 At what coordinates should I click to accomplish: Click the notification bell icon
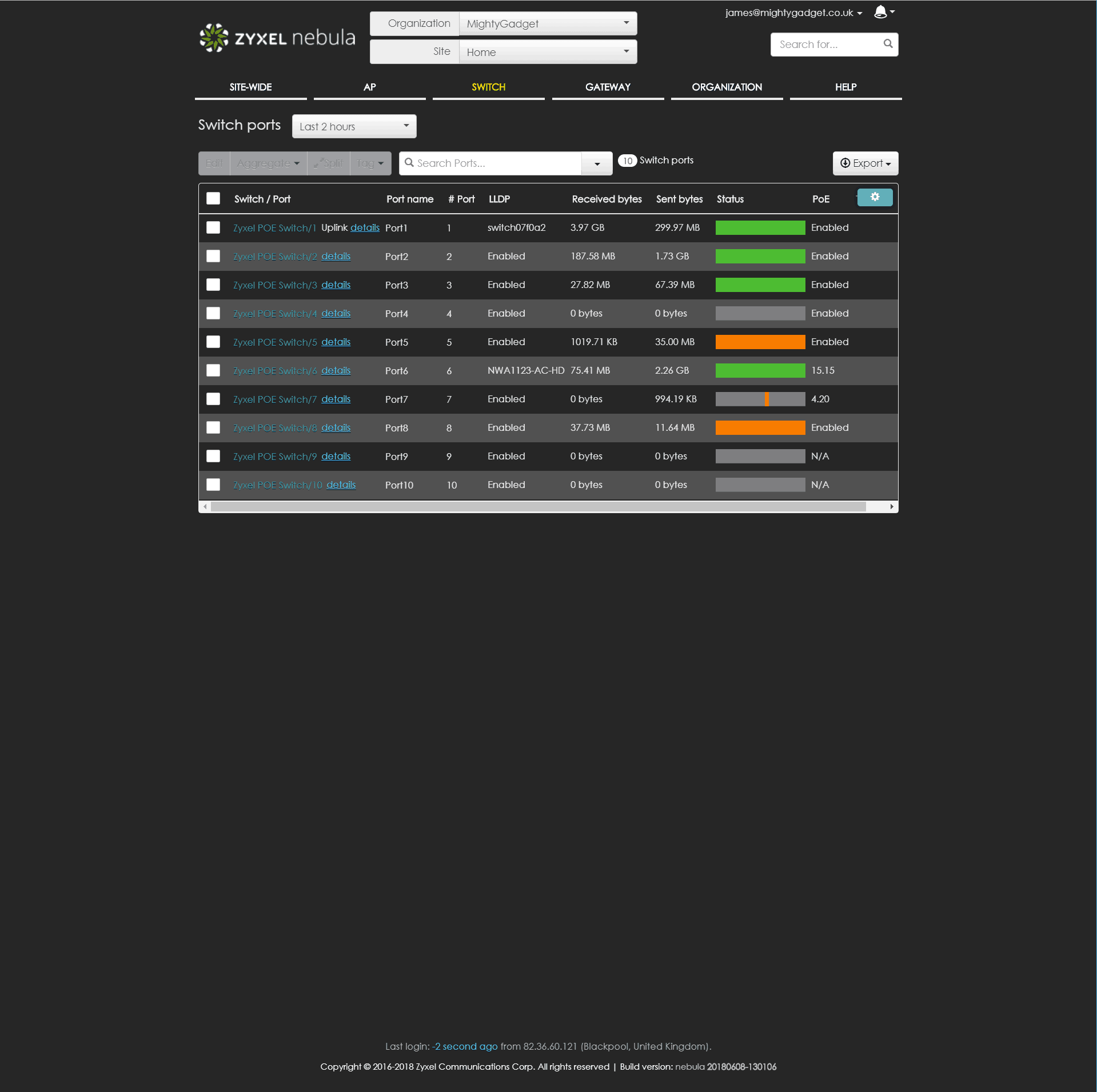tap(880, 12)
